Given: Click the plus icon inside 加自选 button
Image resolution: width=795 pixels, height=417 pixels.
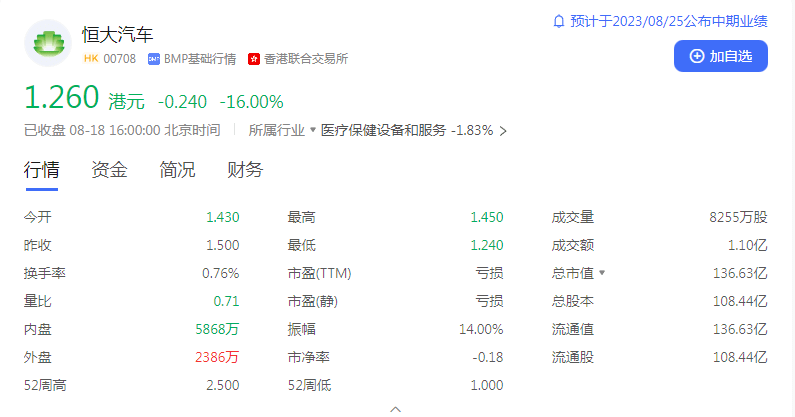Looking at the screenshot, I should 697,56.
